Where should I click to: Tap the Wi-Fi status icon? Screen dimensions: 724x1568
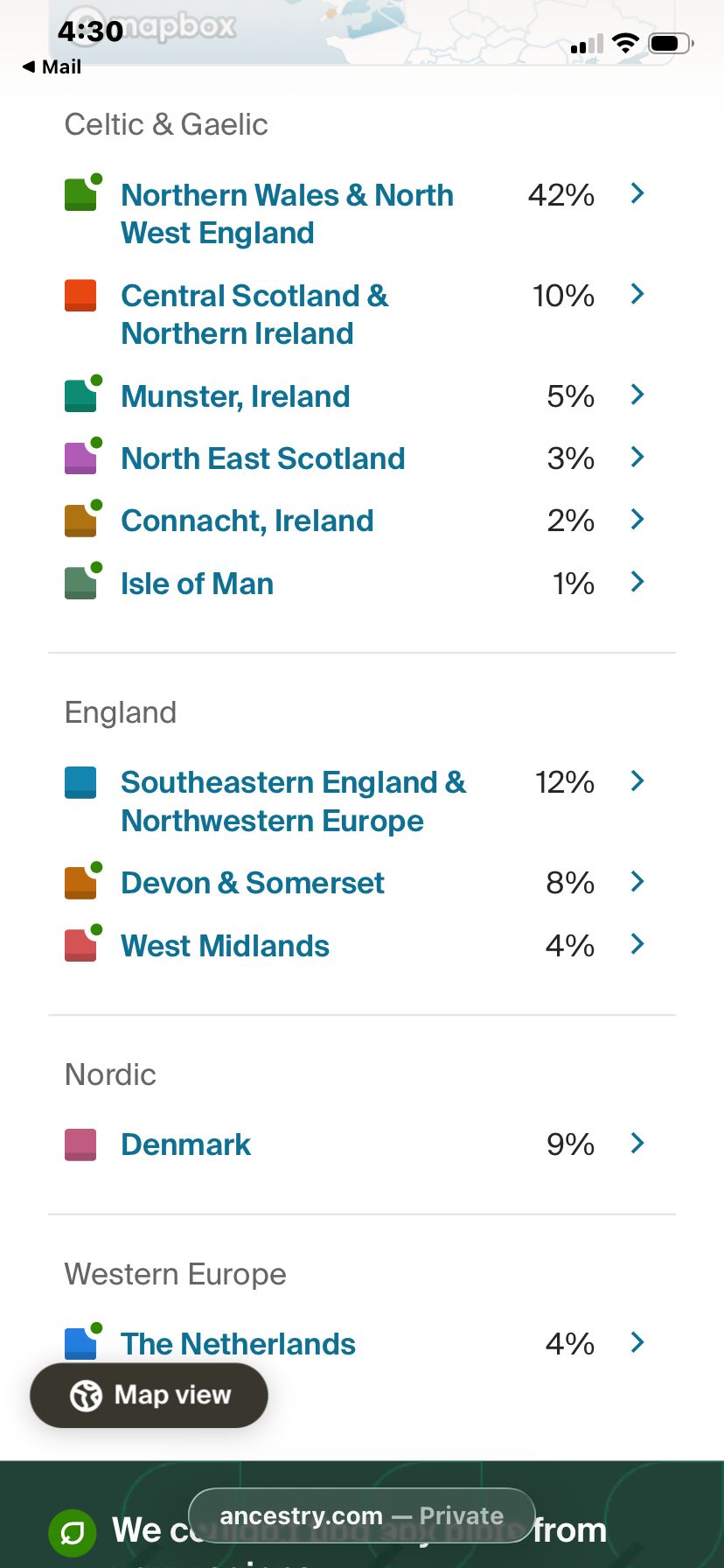point(625,43)
